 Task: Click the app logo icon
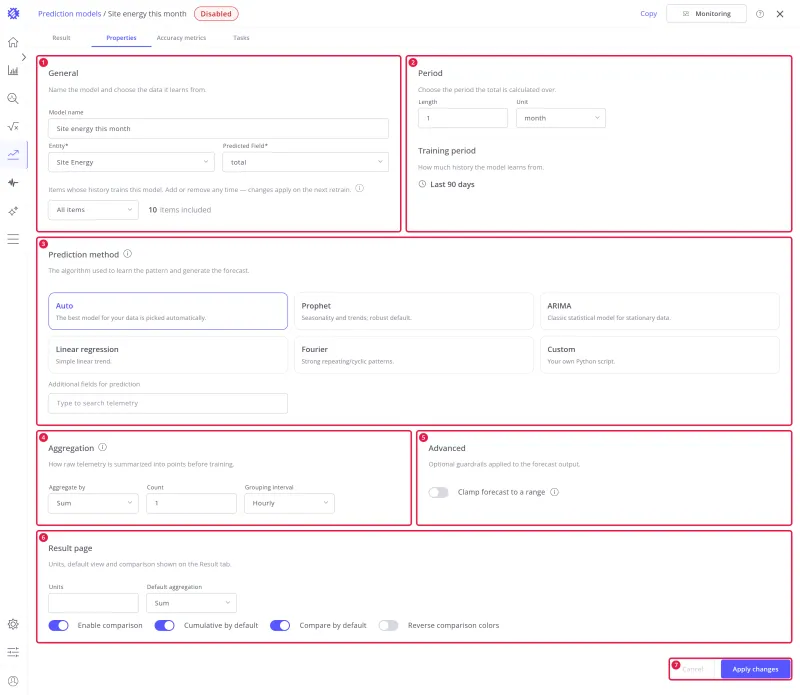click(13, 14)
